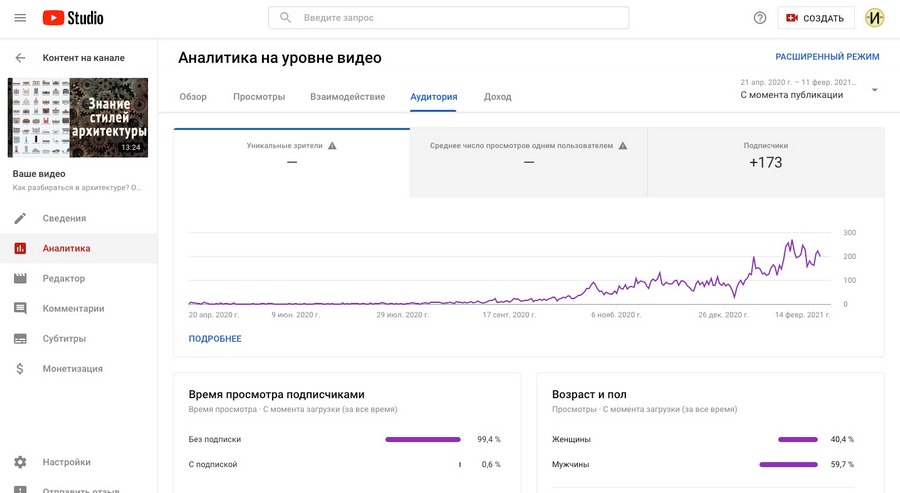The height and width of the screenshot is (493, 900).
Task: Click the РАСШИРЕННЫЙ РЕЖИМ link
Action: [827, 58]
